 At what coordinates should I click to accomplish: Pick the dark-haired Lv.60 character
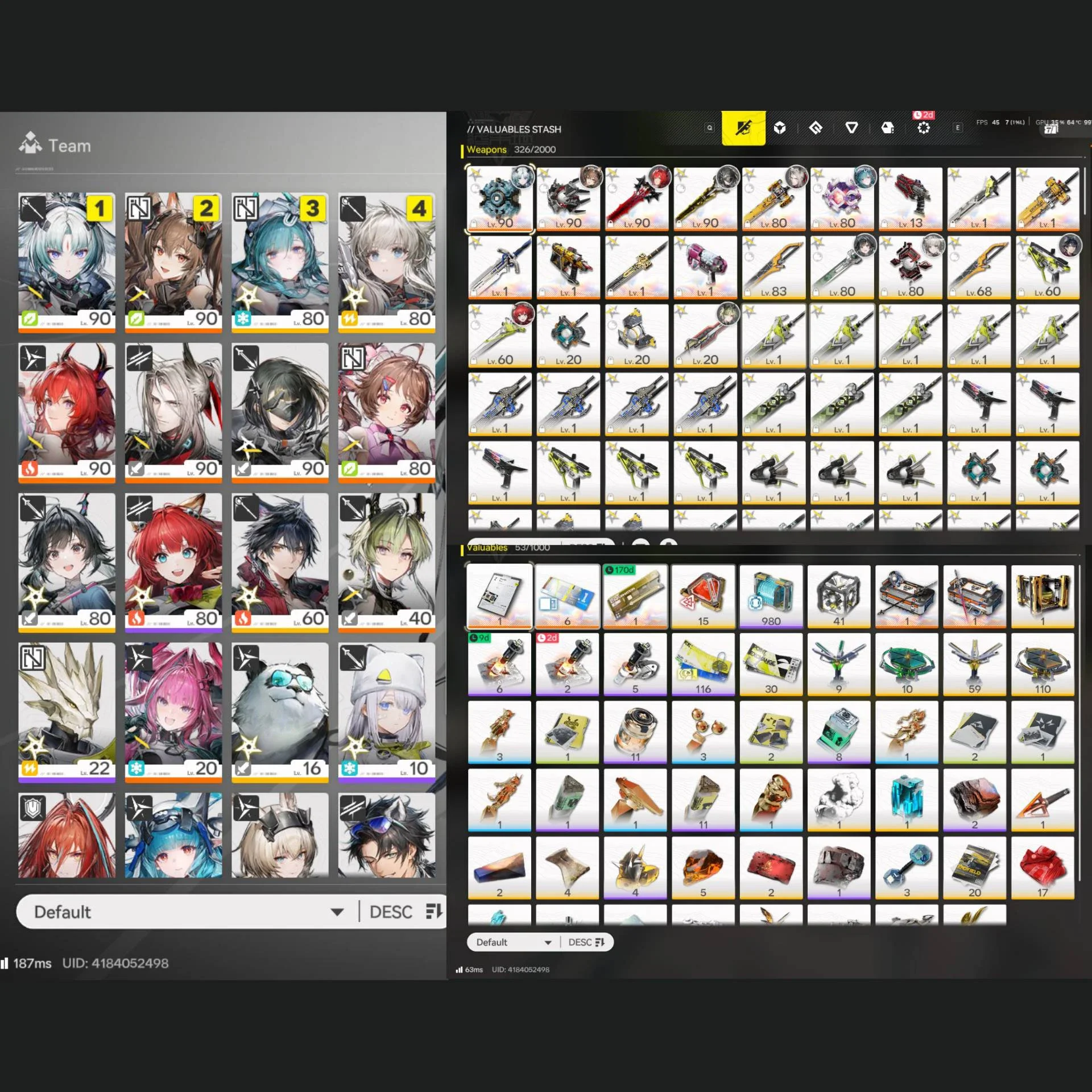tap(280, 562)
